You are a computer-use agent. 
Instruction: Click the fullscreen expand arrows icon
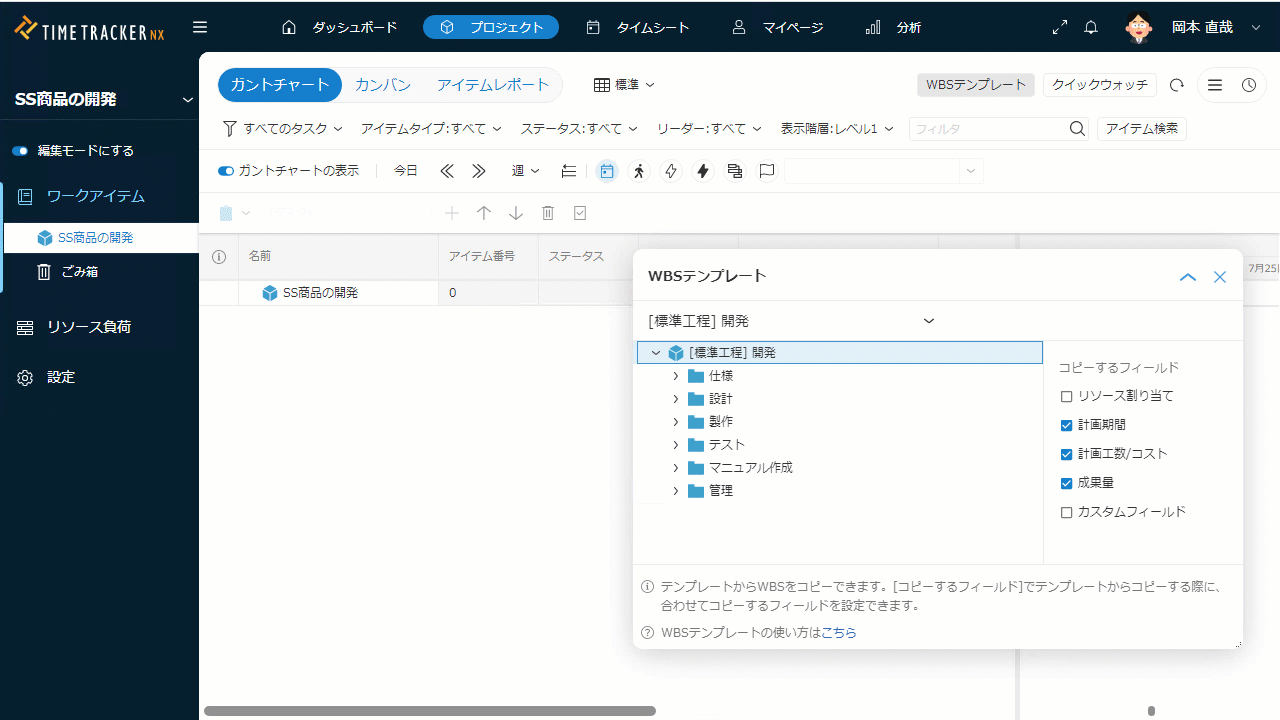point(1060,27)
